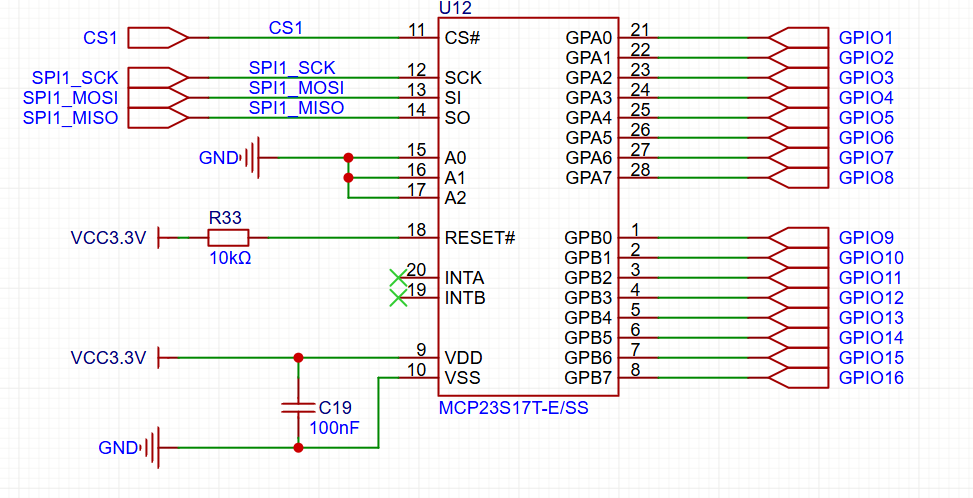Click the GPIO5 port label
The width and height of the screenshot is (973, 498).
(866, 118)
